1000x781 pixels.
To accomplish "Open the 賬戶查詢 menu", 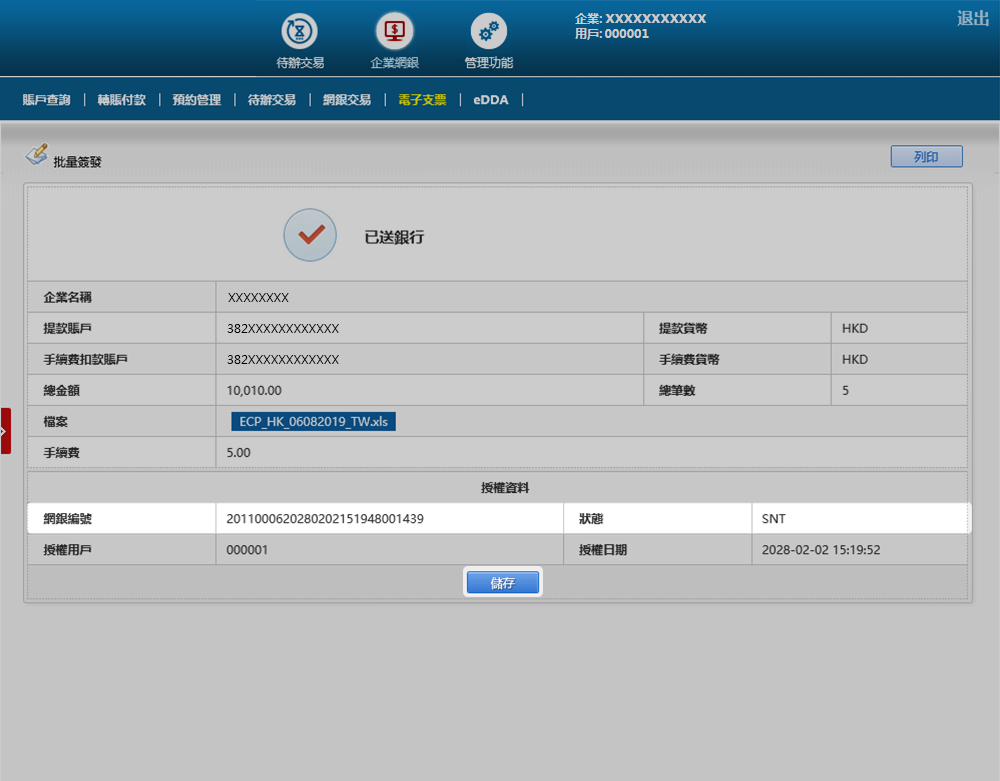I will pyautogui.click(x=47, y=100).
